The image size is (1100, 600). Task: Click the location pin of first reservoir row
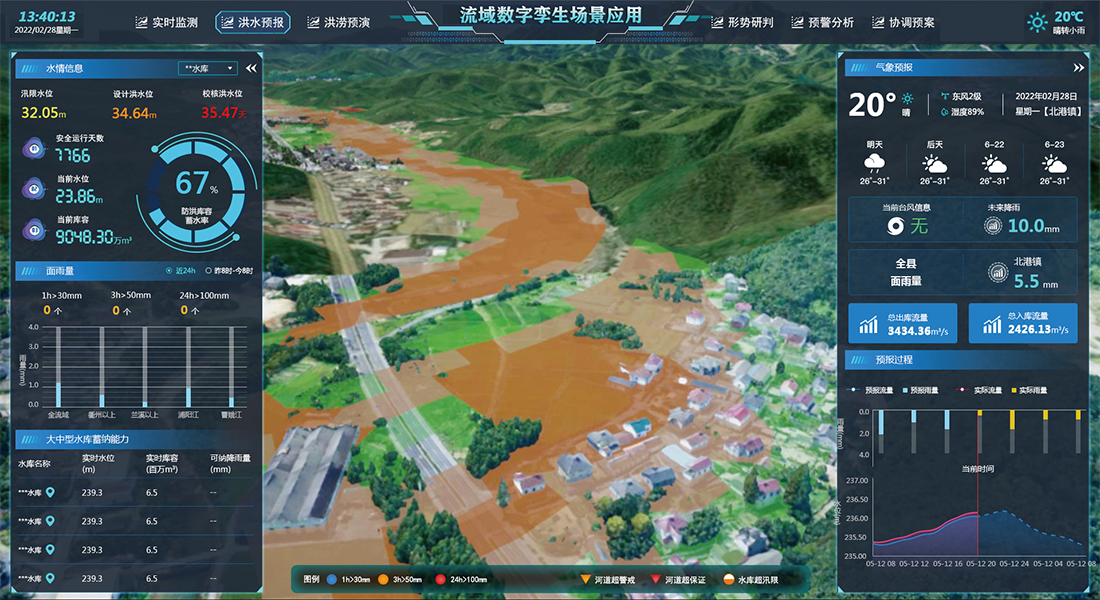pyautogui.click(x=51, y=492)
